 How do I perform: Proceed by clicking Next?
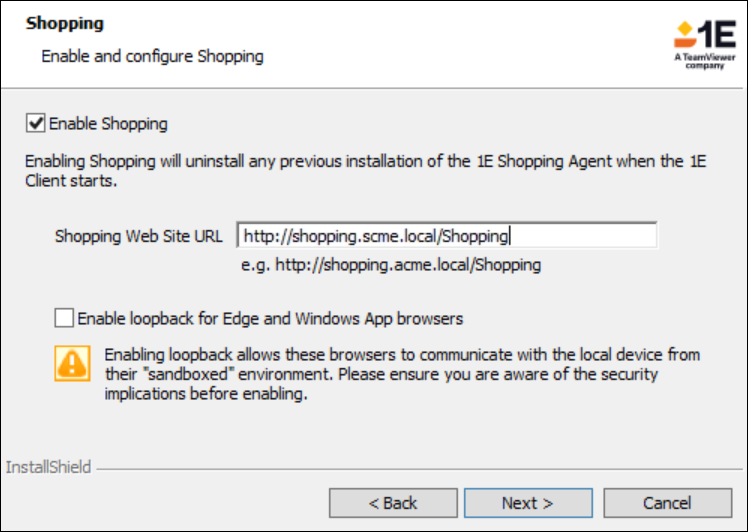coord(528,503)
